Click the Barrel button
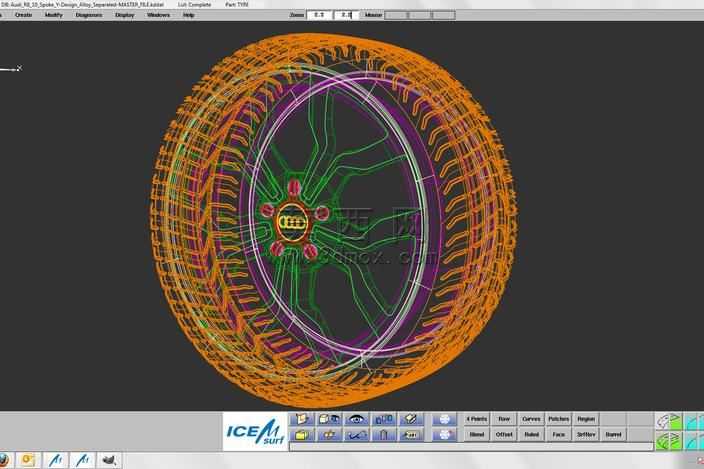 (613, 434)
